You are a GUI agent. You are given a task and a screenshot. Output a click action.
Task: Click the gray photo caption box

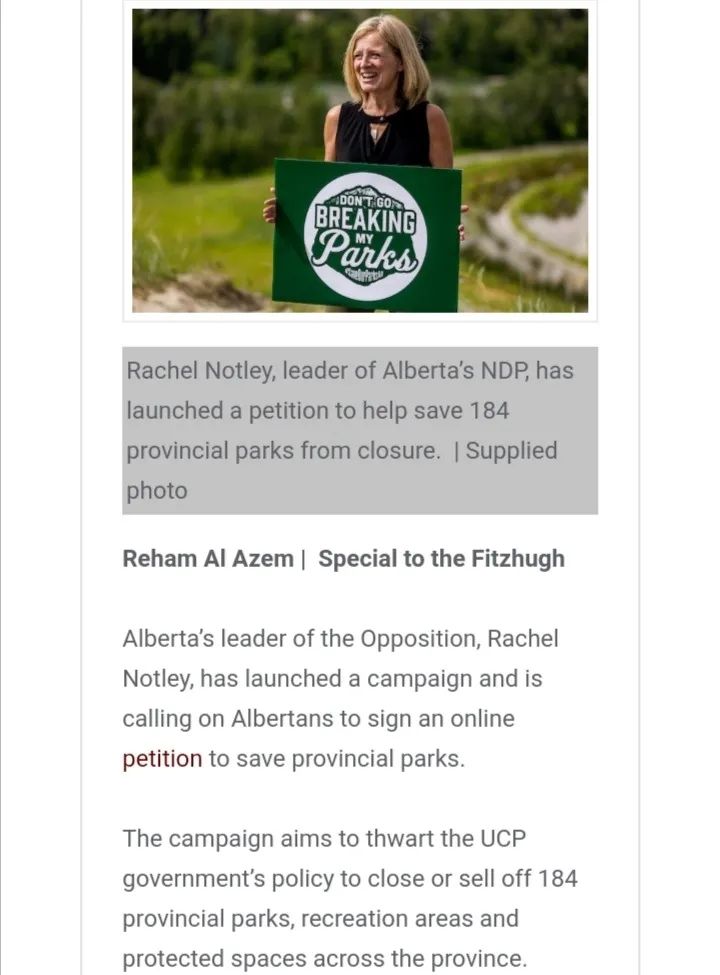tap(360, 430)
